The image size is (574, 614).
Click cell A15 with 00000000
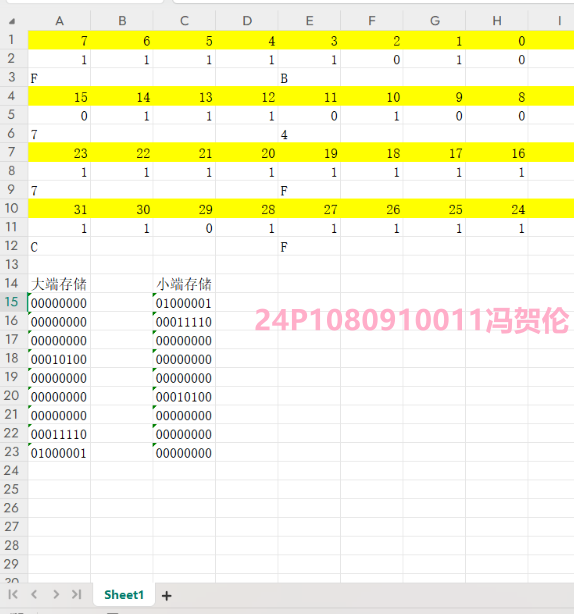click(x=59, y=302)
